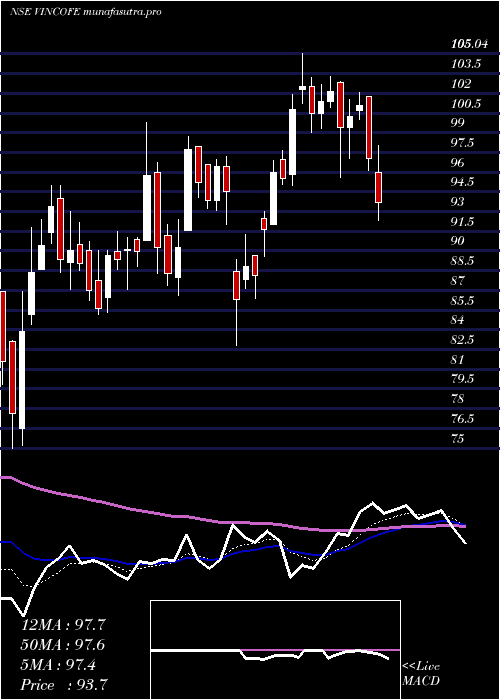Click the 96 price axis label
The width and height of the screenshot is (500, 700).
click(x=458, y=162)
